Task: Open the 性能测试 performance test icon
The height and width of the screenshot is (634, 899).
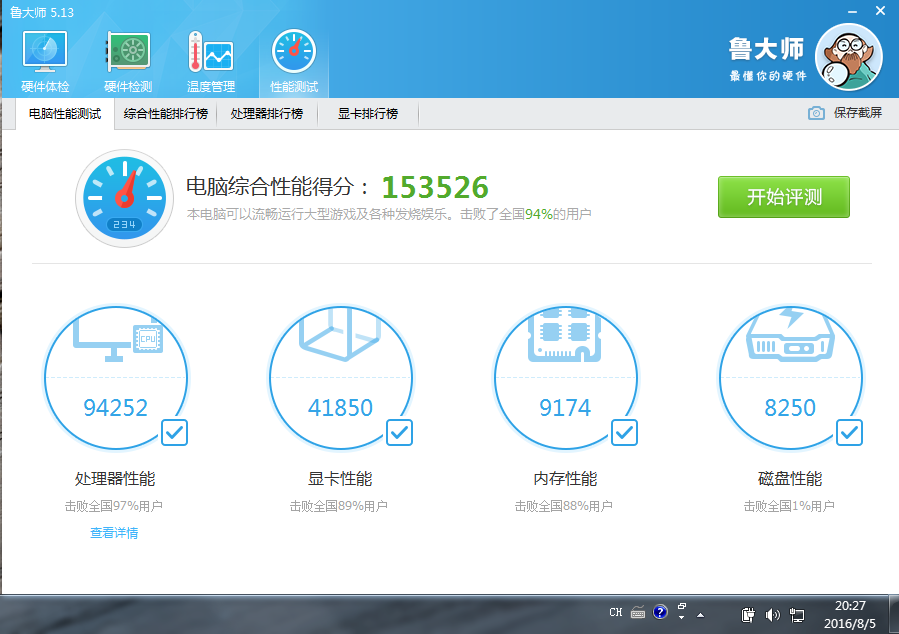Action: pyautogui.click(x=294, y=61)
